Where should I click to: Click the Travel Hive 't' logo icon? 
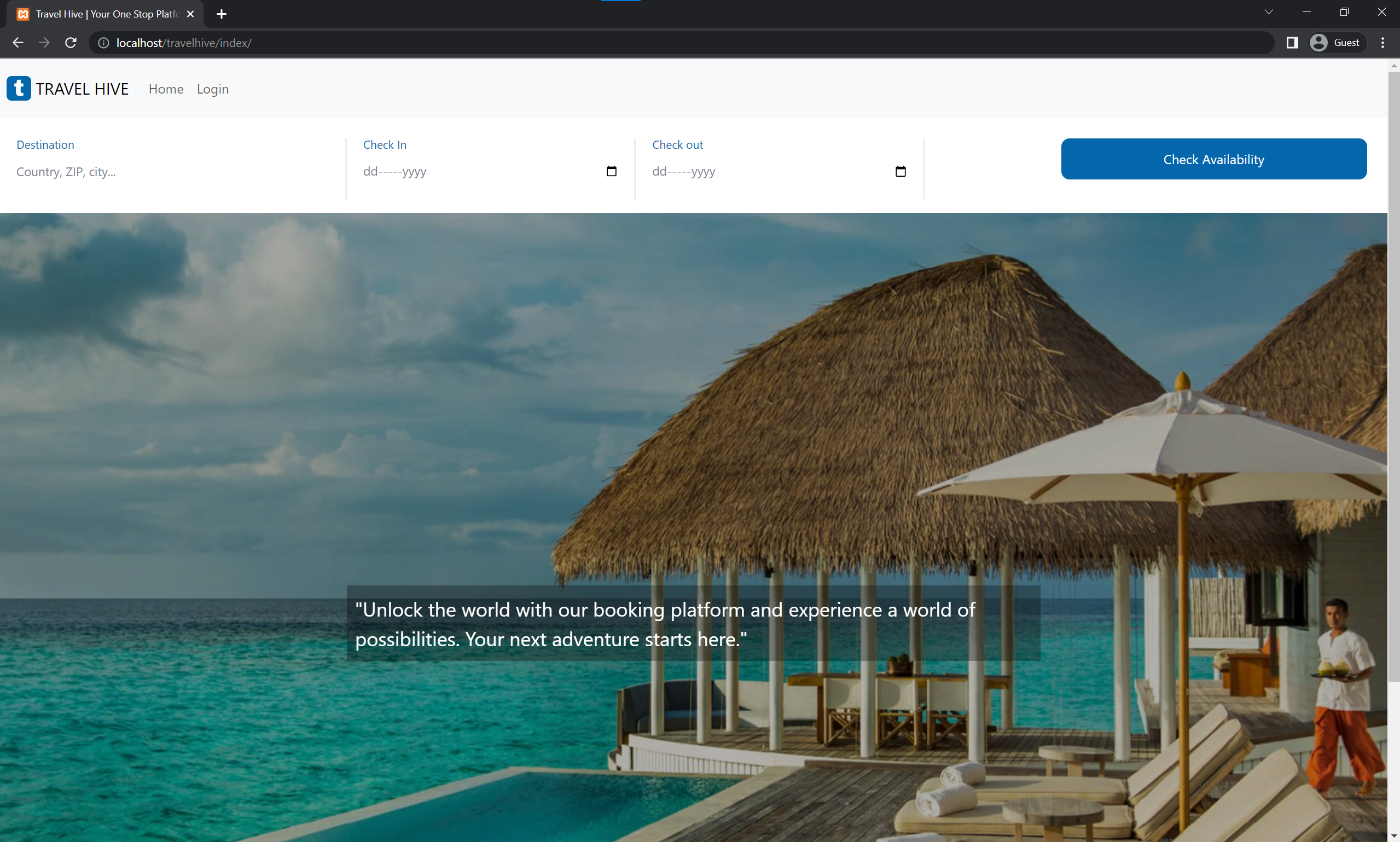19,89
